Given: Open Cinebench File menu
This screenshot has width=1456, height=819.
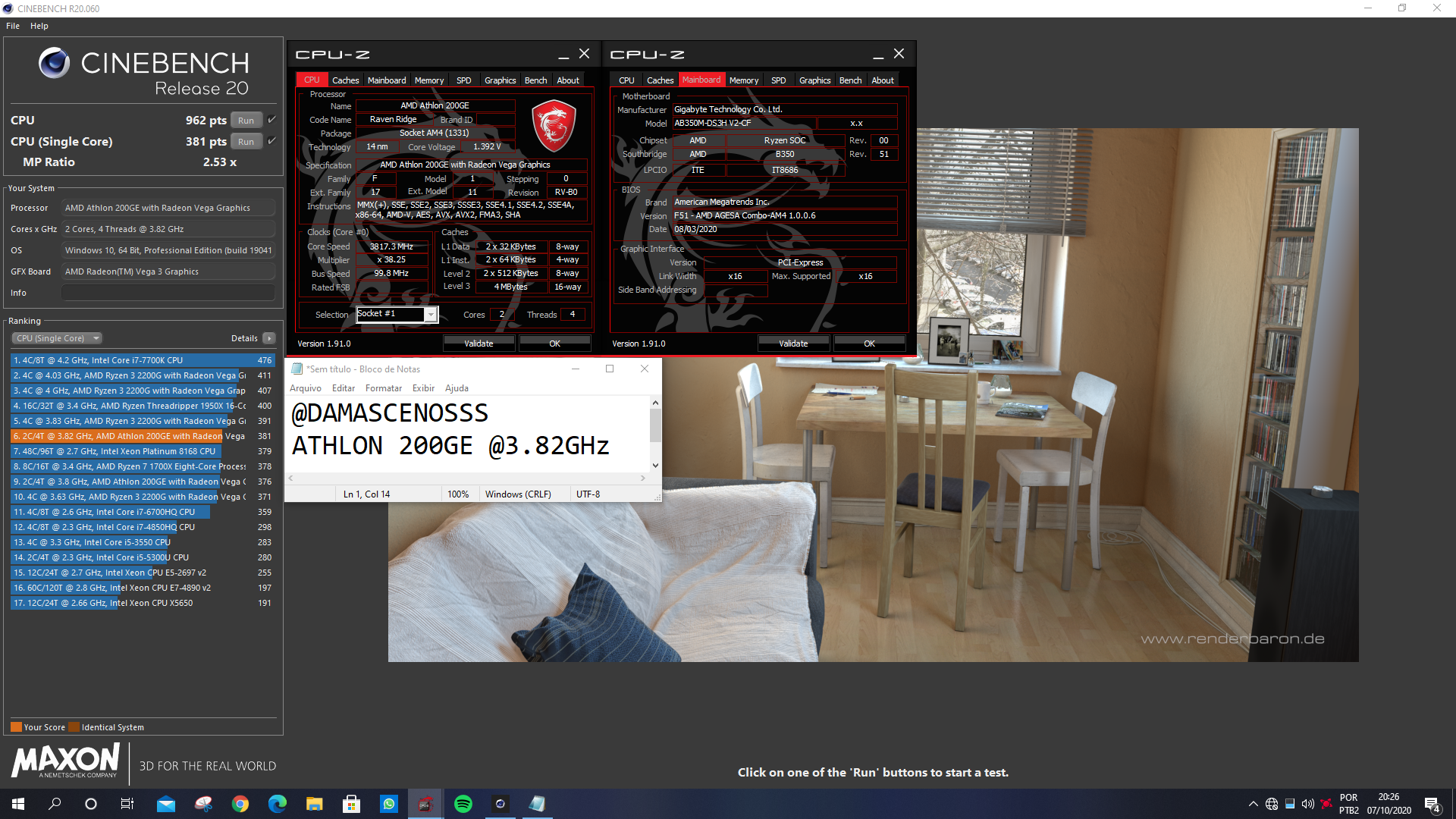Looking at the screenshot, I should (13, 26).
